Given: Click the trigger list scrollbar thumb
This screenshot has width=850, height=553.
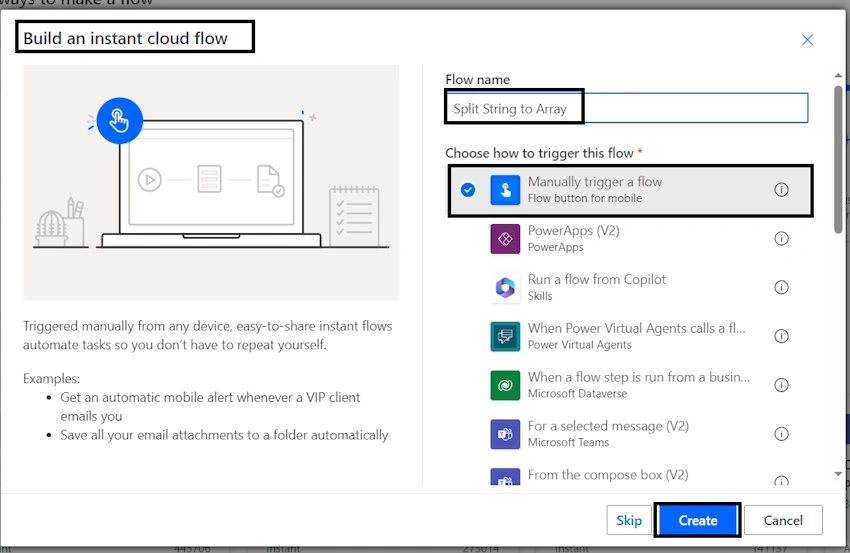Looking at the screenshot, I should coord(838,159).
